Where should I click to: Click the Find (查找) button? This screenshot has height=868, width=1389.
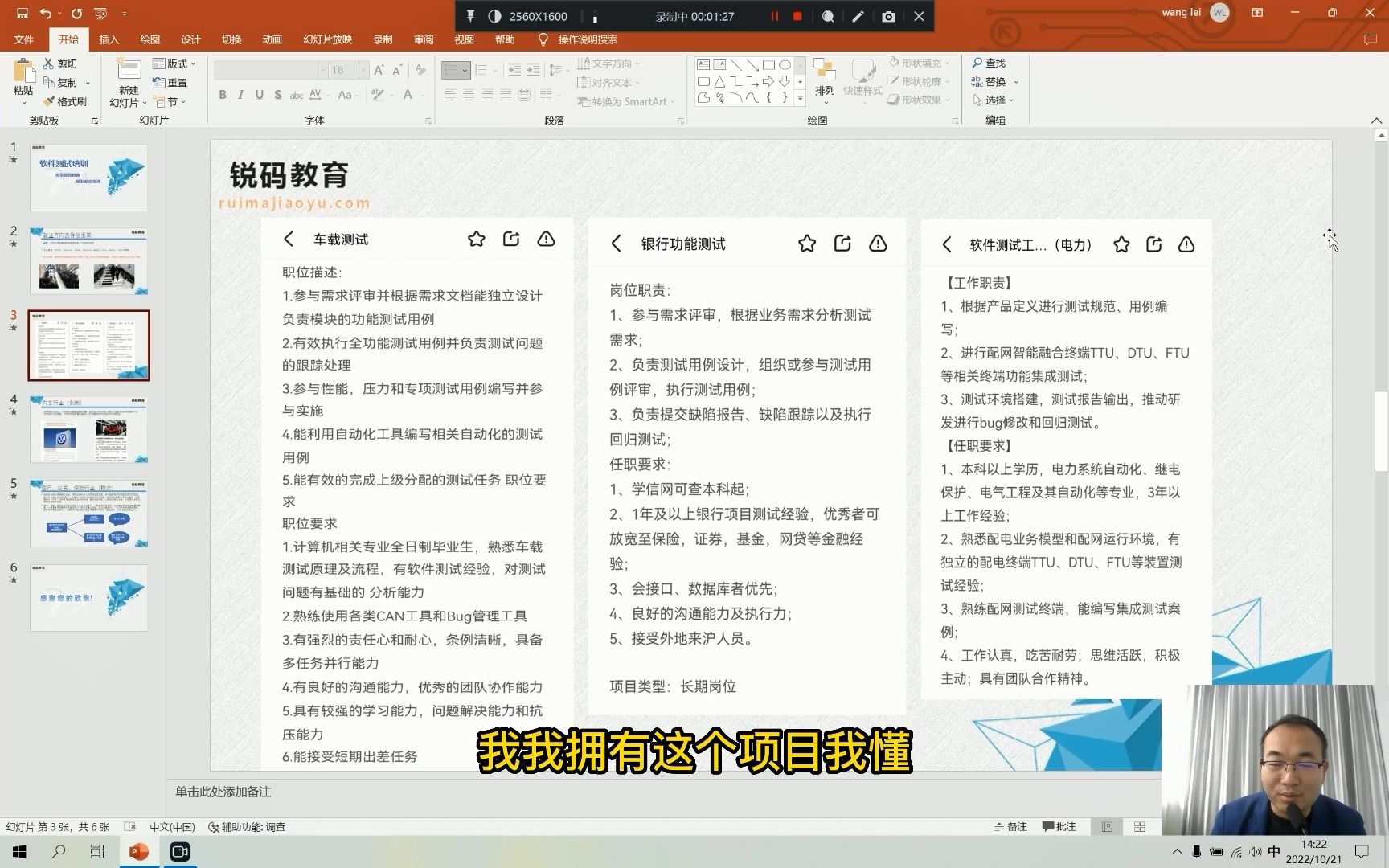pyautogui.click(x=989, y=63)
